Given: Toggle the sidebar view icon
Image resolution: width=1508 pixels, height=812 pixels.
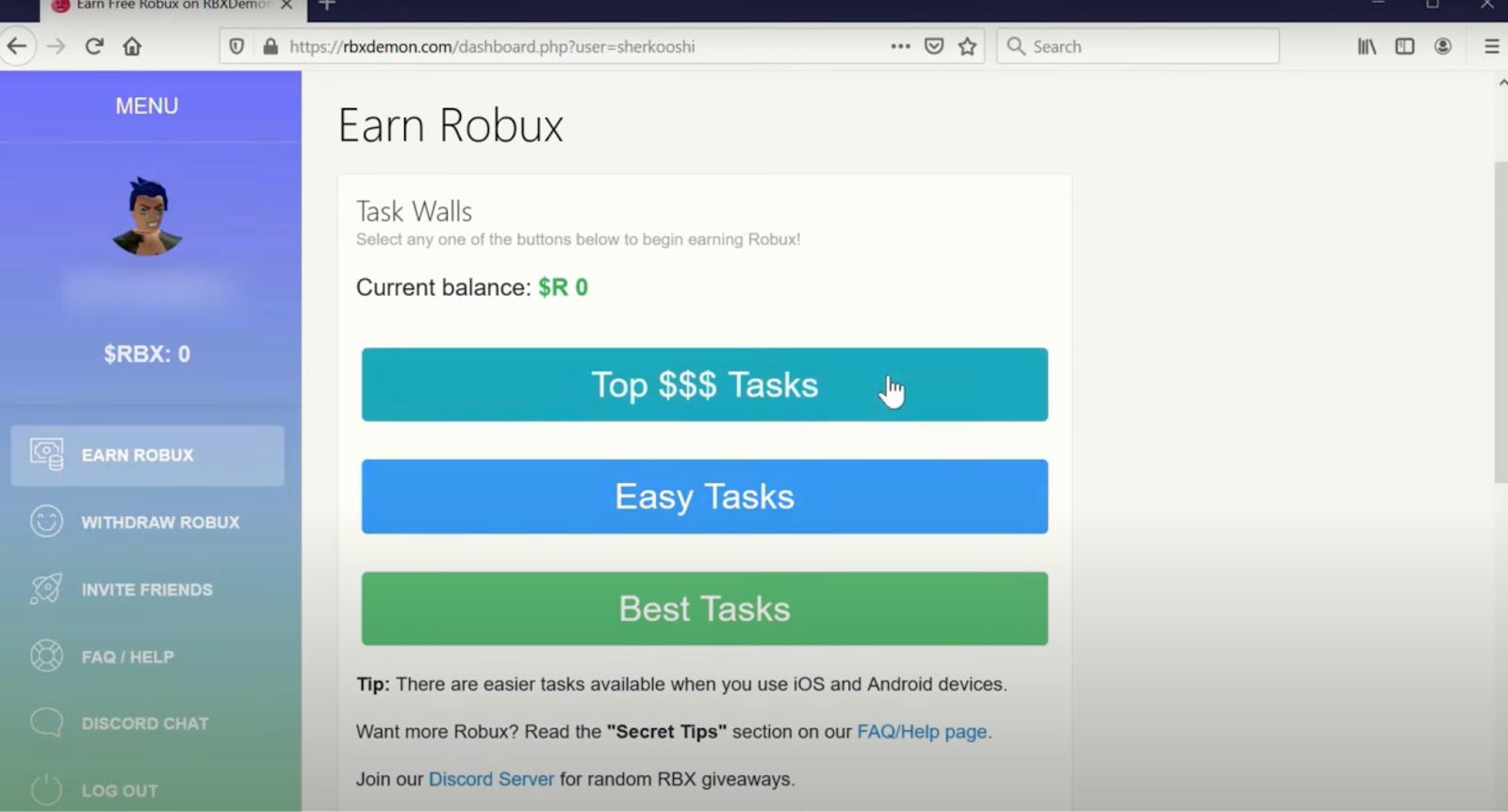Looking at the screenshot, I should [1404, 46].
